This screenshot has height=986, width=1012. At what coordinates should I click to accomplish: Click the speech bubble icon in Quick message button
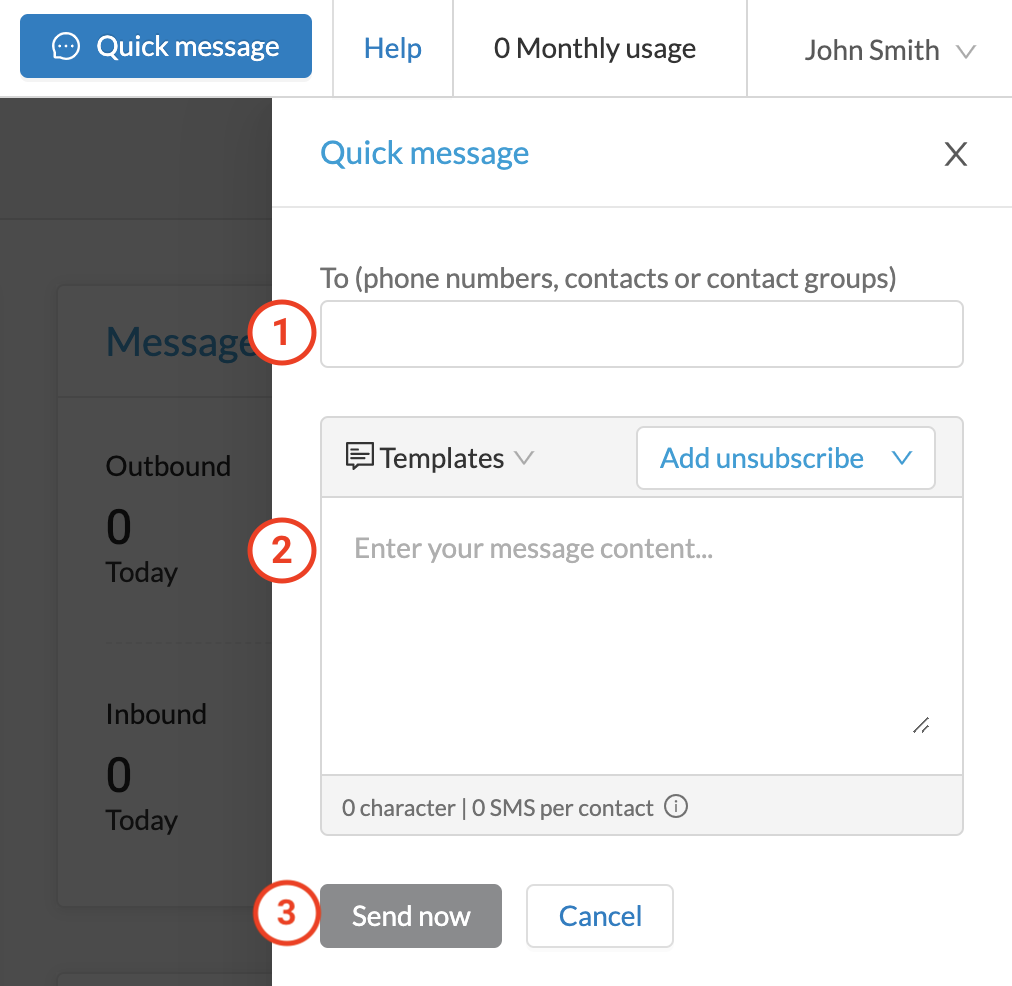click(66, 46)
